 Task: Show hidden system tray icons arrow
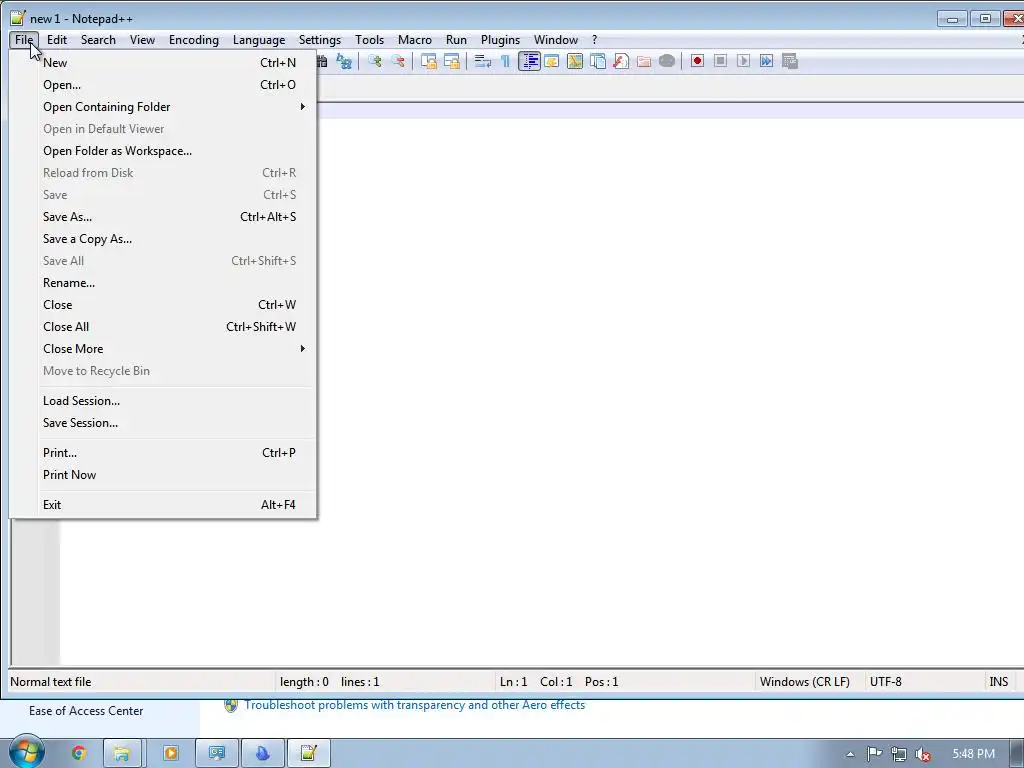tap(850, 754)
